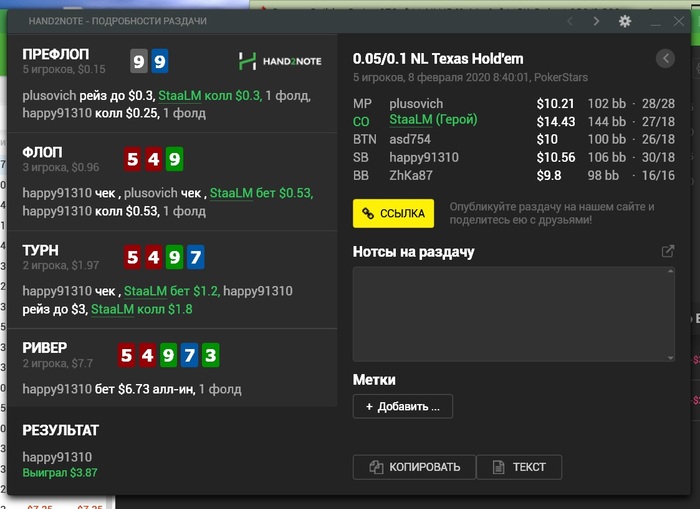The image size is (700, 509).
Task: Close the Hand2Note details window
Action: [679, 21]
